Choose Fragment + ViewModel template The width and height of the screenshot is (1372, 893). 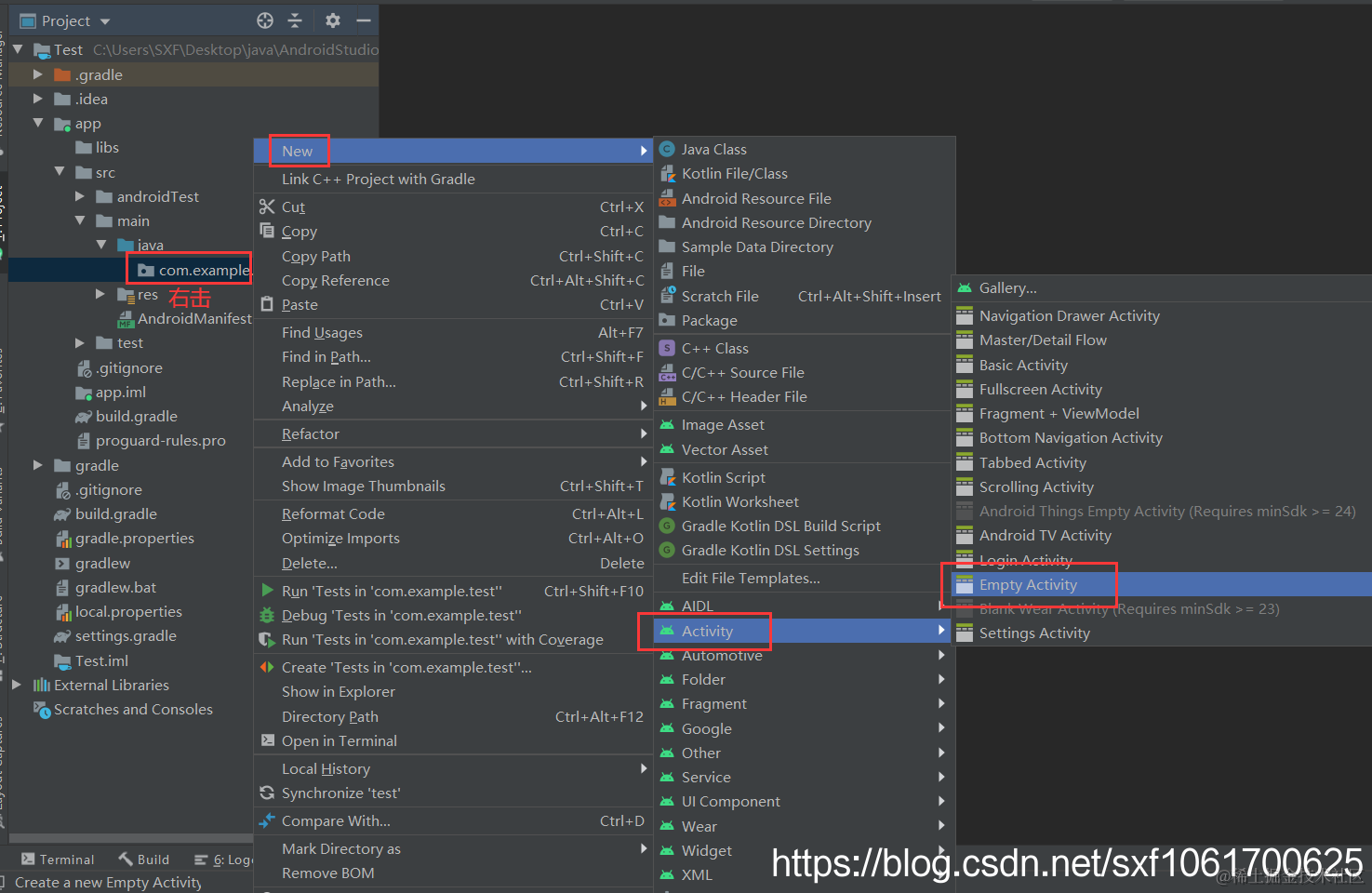click(1161, 414)
